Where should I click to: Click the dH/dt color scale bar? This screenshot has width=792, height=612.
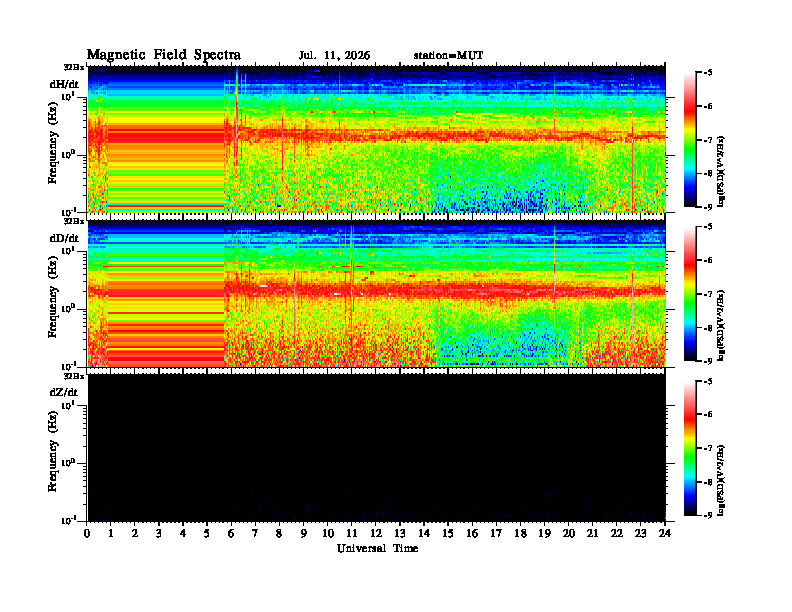(x=689, y=140)
